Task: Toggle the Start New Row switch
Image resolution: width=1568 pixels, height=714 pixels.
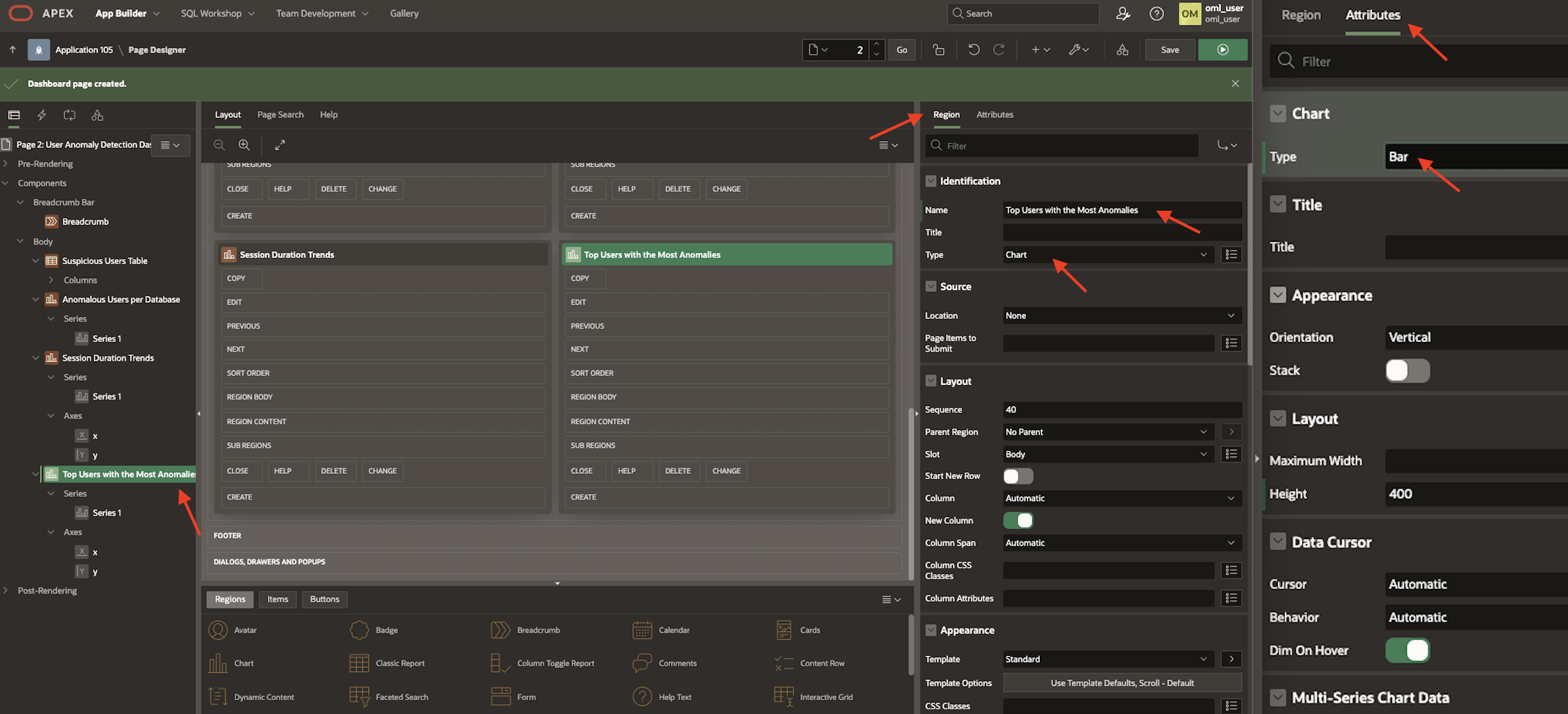Action: coord(1018,476)
